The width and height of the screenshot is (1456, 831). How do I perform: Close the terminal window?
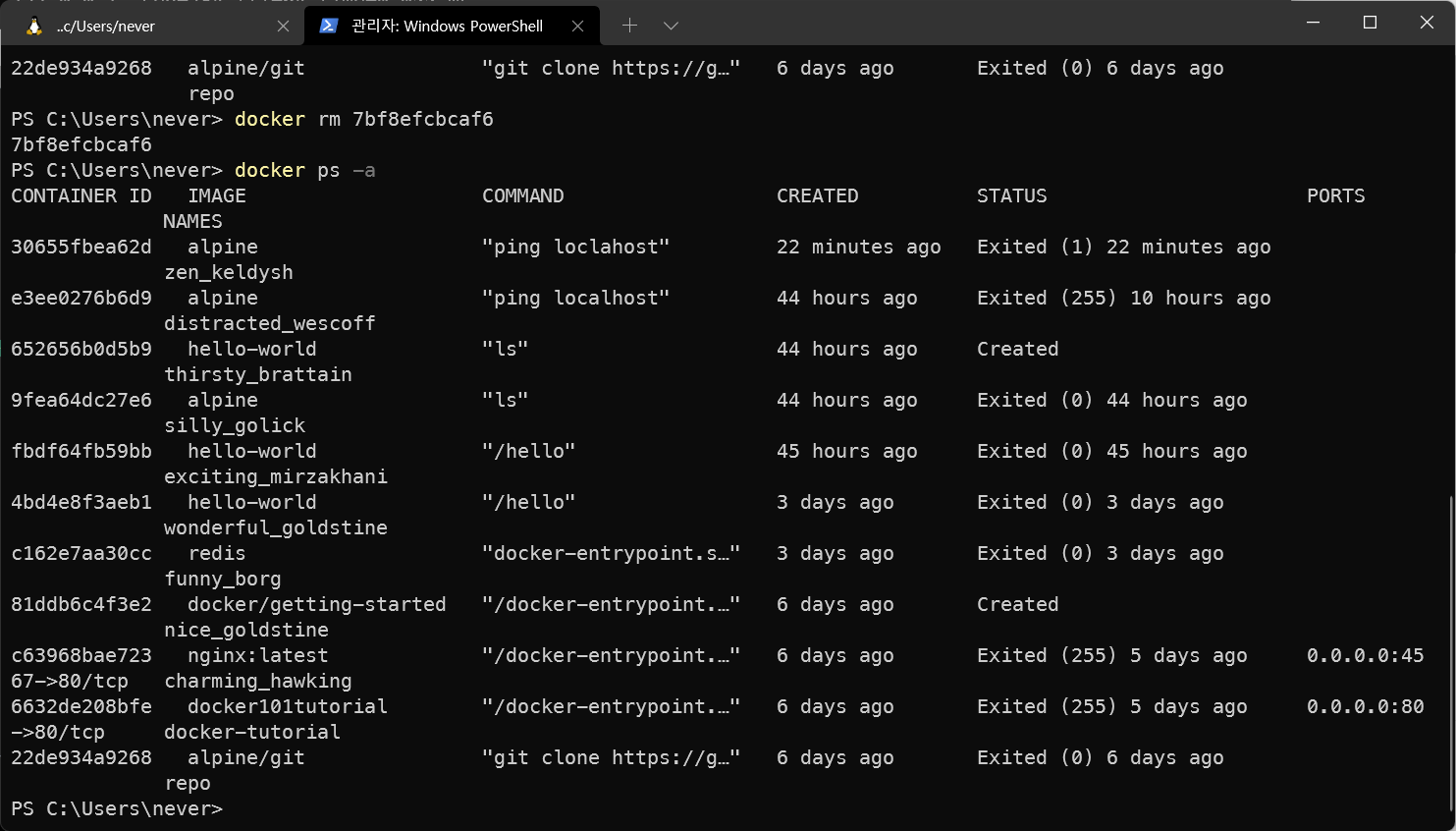pos(1427,23)
